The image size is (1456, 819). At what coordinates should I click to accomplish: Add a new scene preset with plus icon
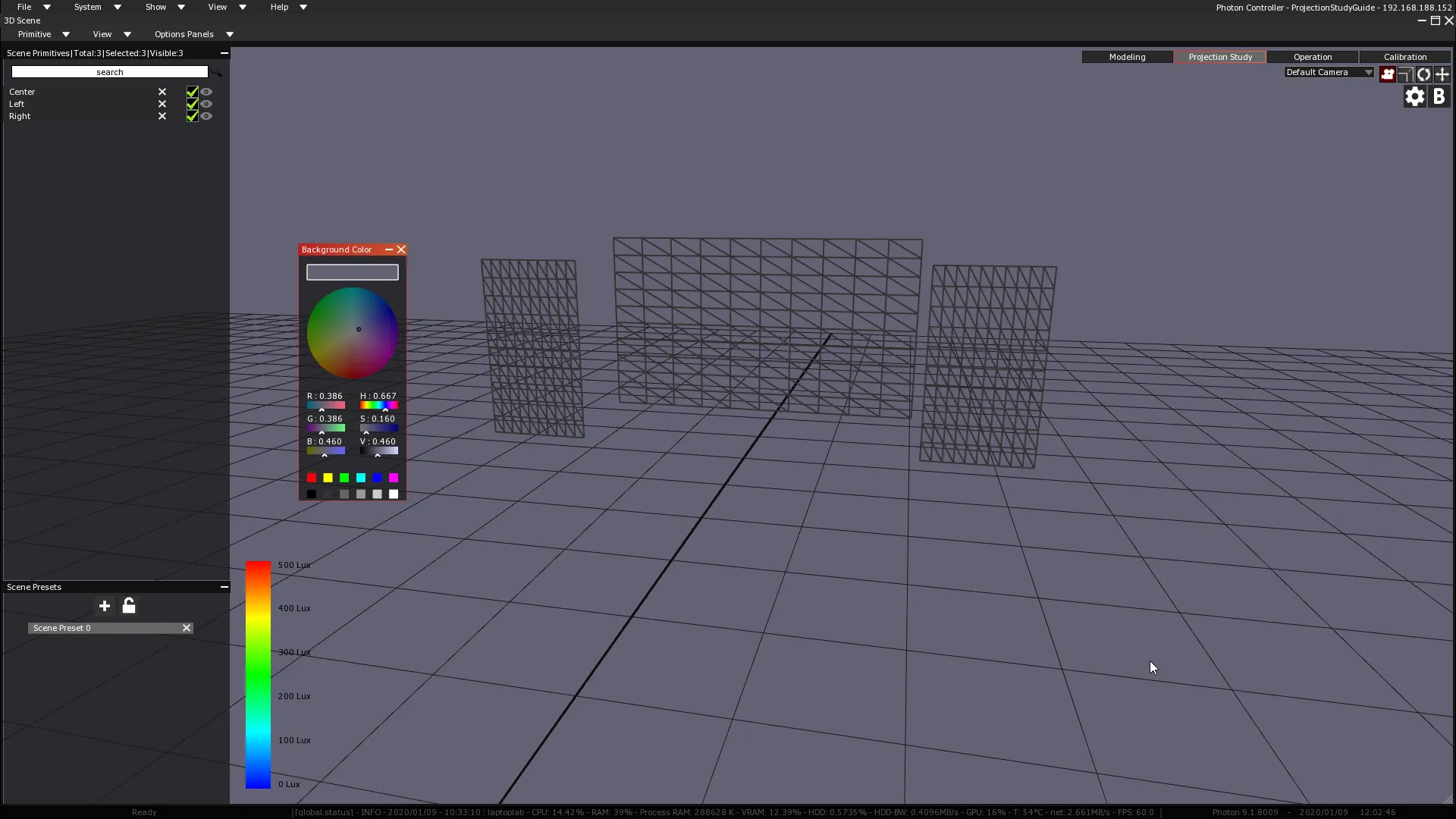(x=105, y=606)
